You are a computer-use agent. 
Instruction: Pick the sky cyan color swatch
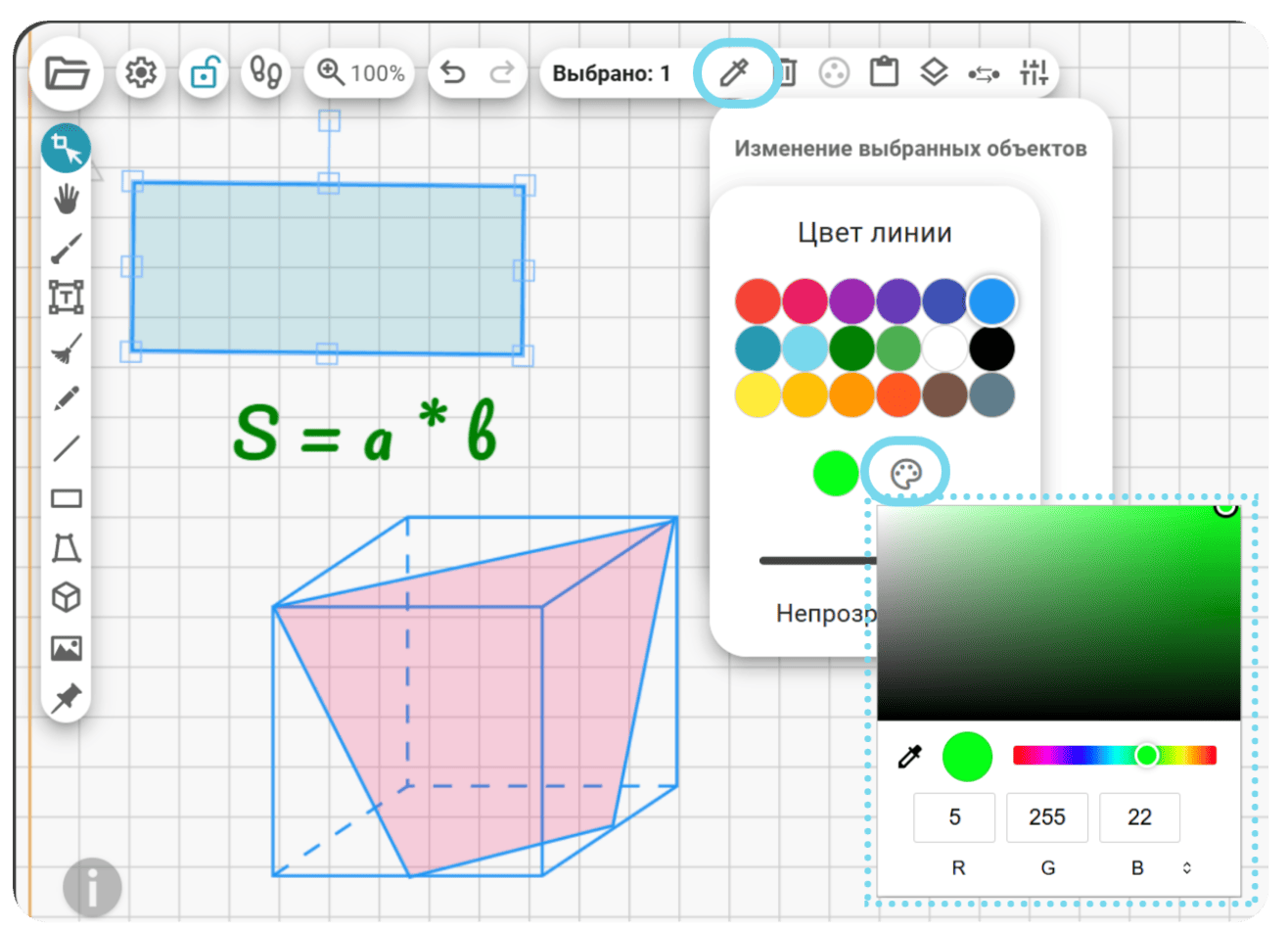coord(805,349)
